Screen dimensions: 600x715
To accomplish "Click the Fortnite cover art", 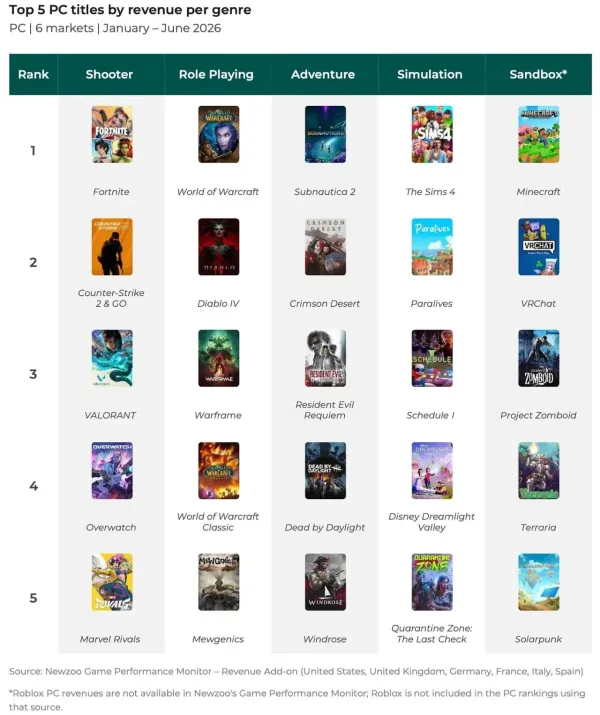I will (112, 135).
